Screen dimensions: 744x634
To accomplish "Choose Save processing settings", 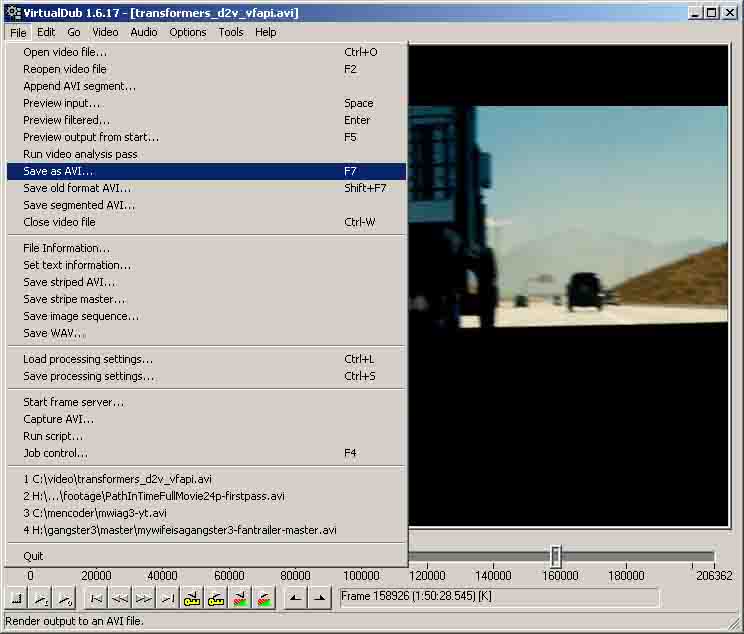I will (x=206, y=376).
